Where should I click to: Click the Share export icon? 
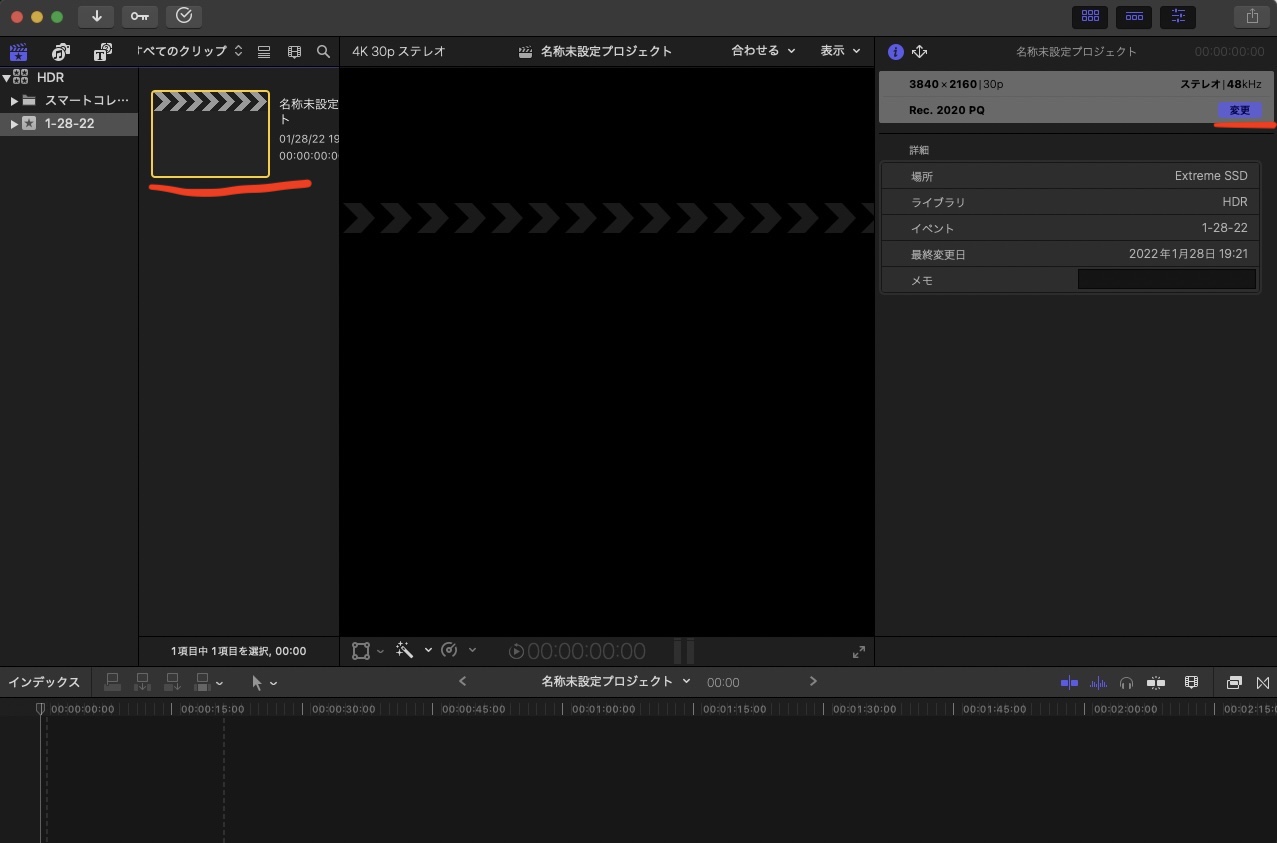coord(1251,16)
